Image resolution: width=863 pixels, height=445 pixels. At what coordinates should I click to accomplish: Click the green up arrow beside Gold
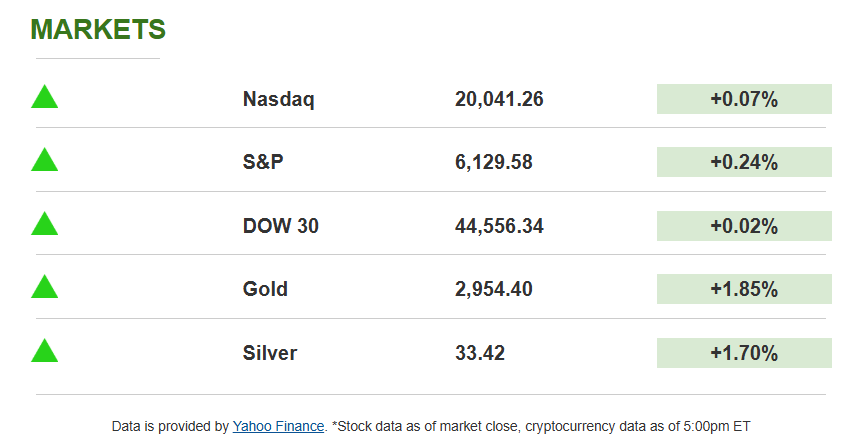pyautogui.click(x=45, y=288)
